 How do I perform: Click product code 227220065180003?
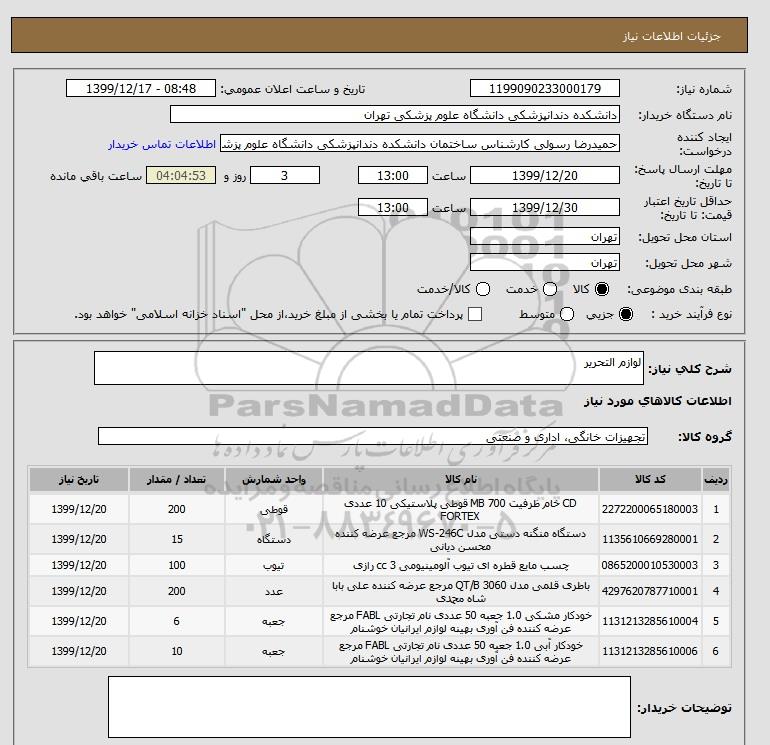pyautogui.click(x=650, y=509)
